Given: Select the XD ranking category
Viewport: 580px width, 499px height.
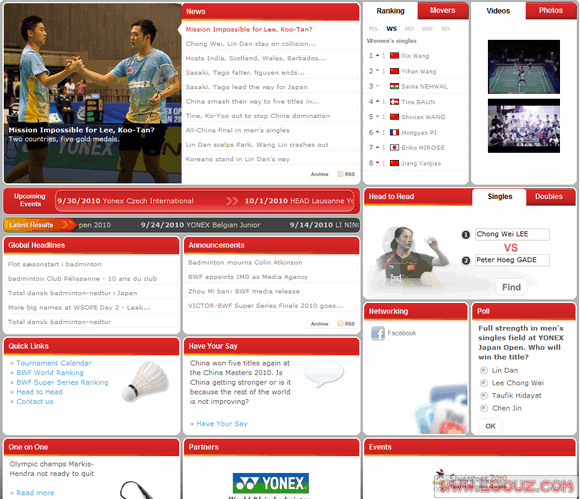Looking at the screenshot, I should [445, 28].
